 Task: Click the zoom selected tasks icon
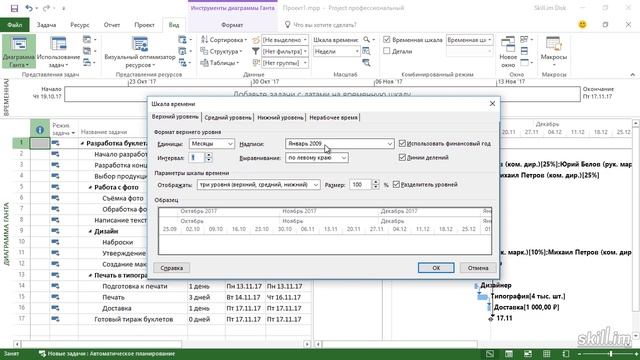click(366, 63)
